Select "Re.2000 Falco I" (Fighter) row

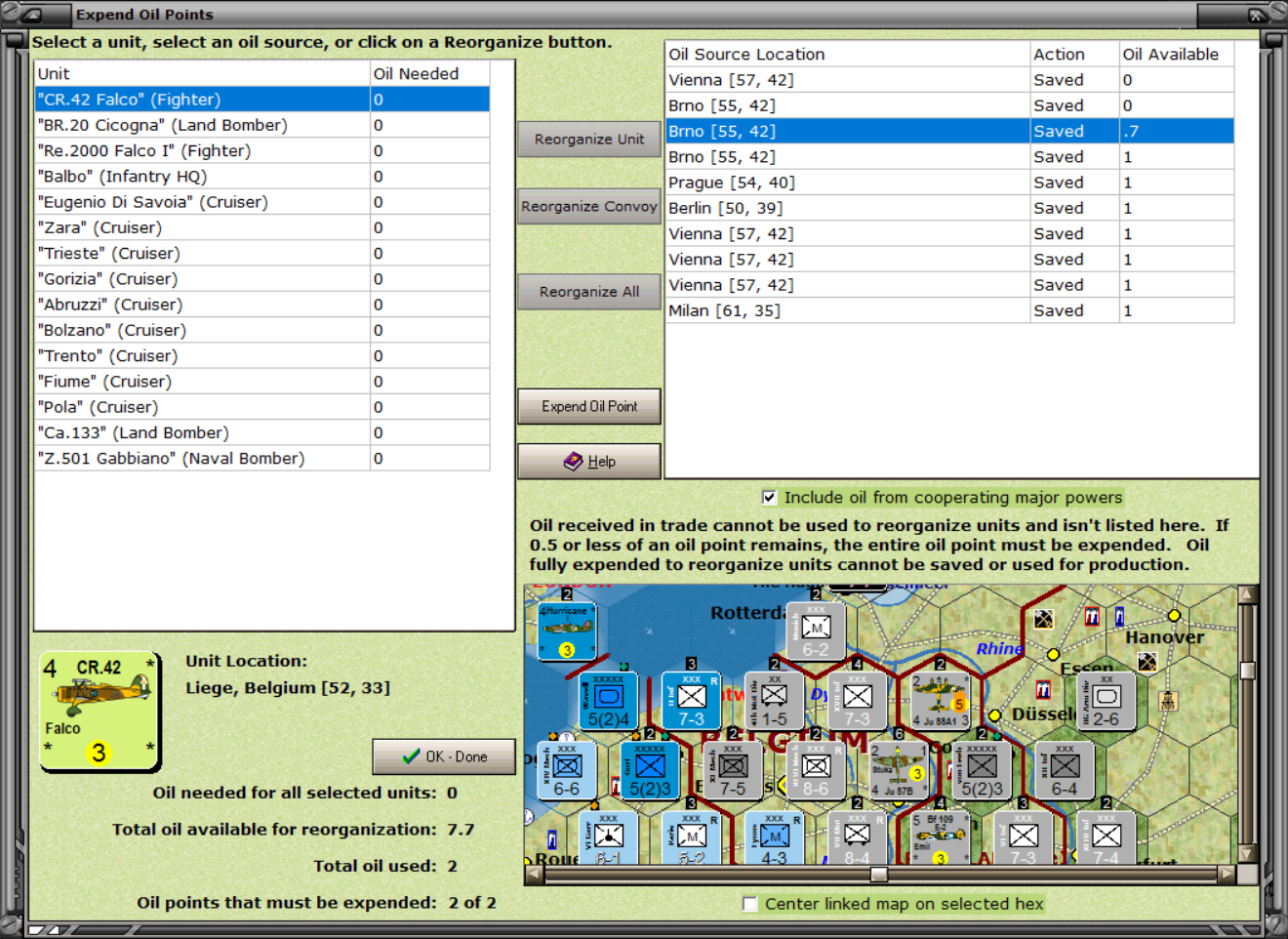(x=262, y=150)
